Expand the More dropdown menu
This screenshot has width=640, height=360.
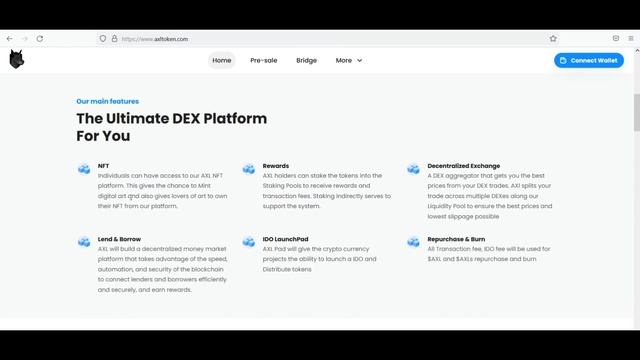(x=349, y=60)
